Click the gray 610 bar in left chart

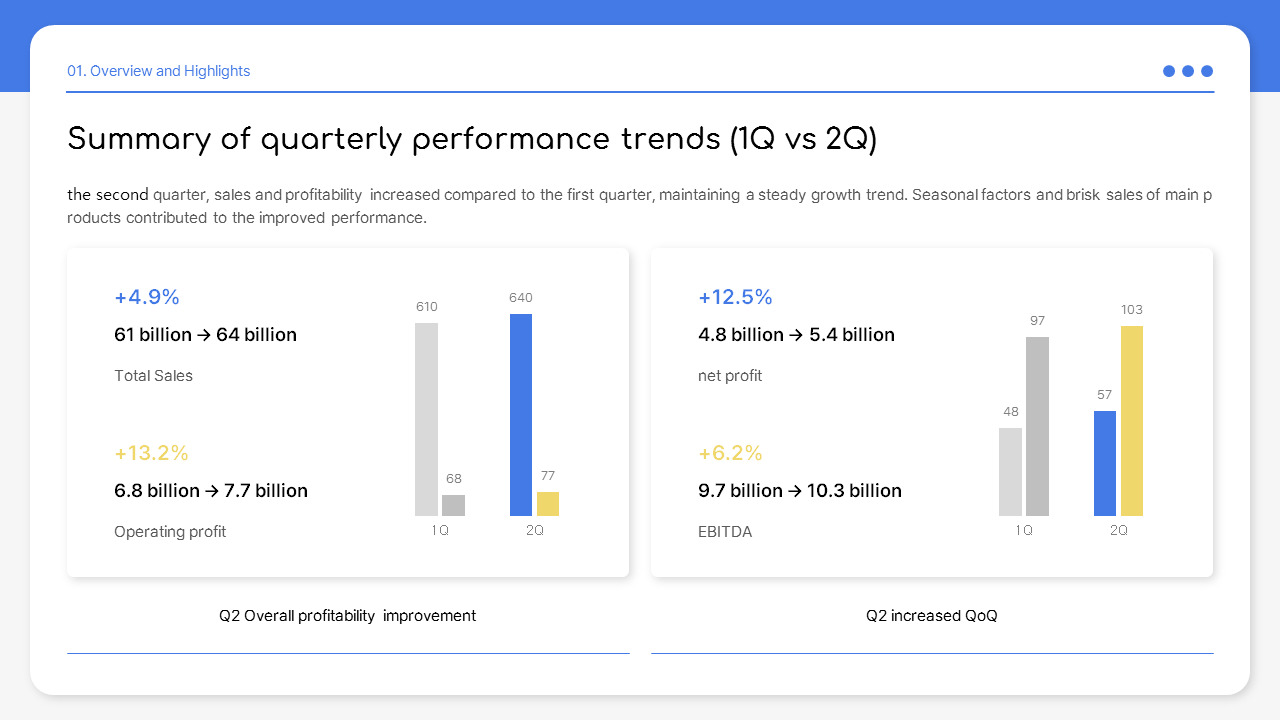coord(427,420)
